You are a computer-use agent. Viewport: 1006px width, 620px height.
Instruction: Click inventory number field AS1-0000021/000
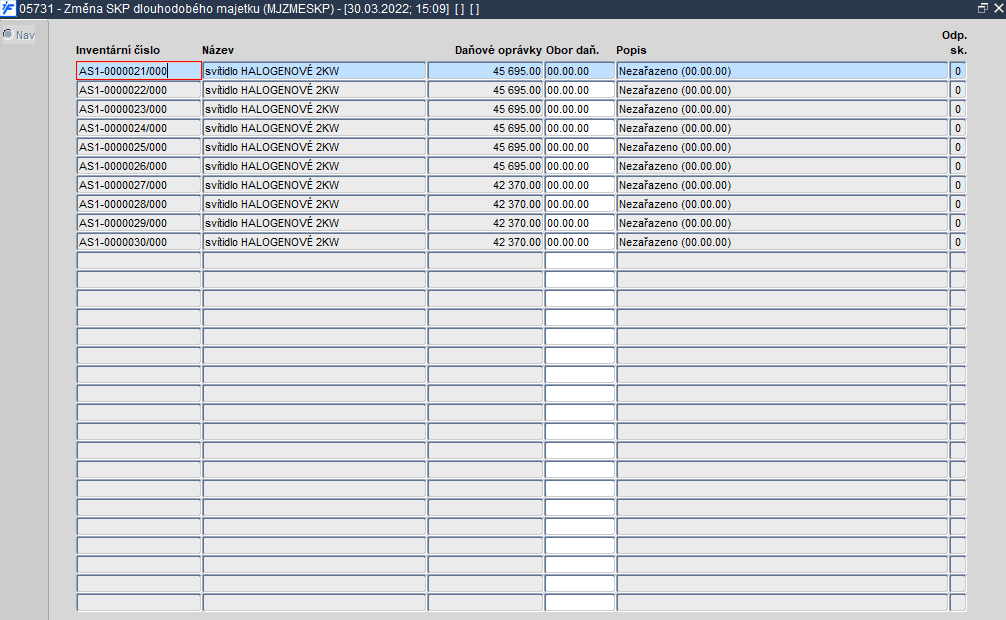click(x=139, y=71)
